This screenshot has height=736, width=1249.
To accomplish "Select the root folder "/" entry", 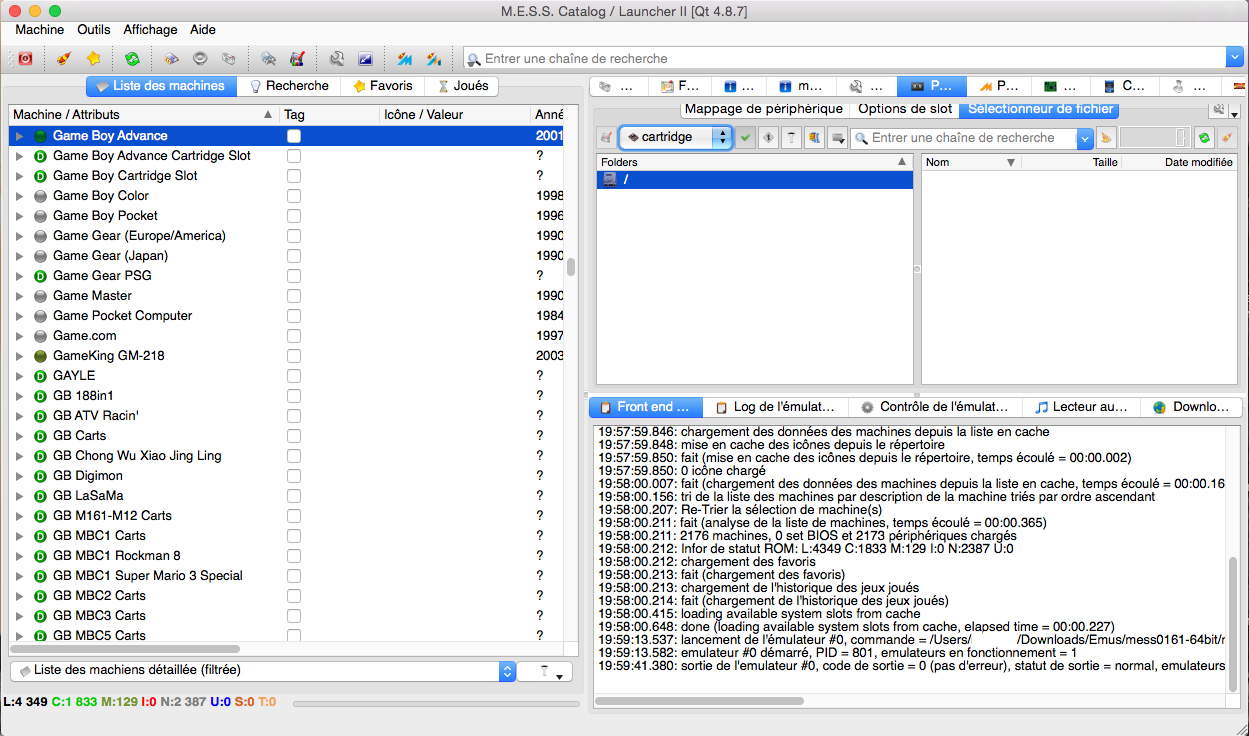I will click(x=754, y=180).
